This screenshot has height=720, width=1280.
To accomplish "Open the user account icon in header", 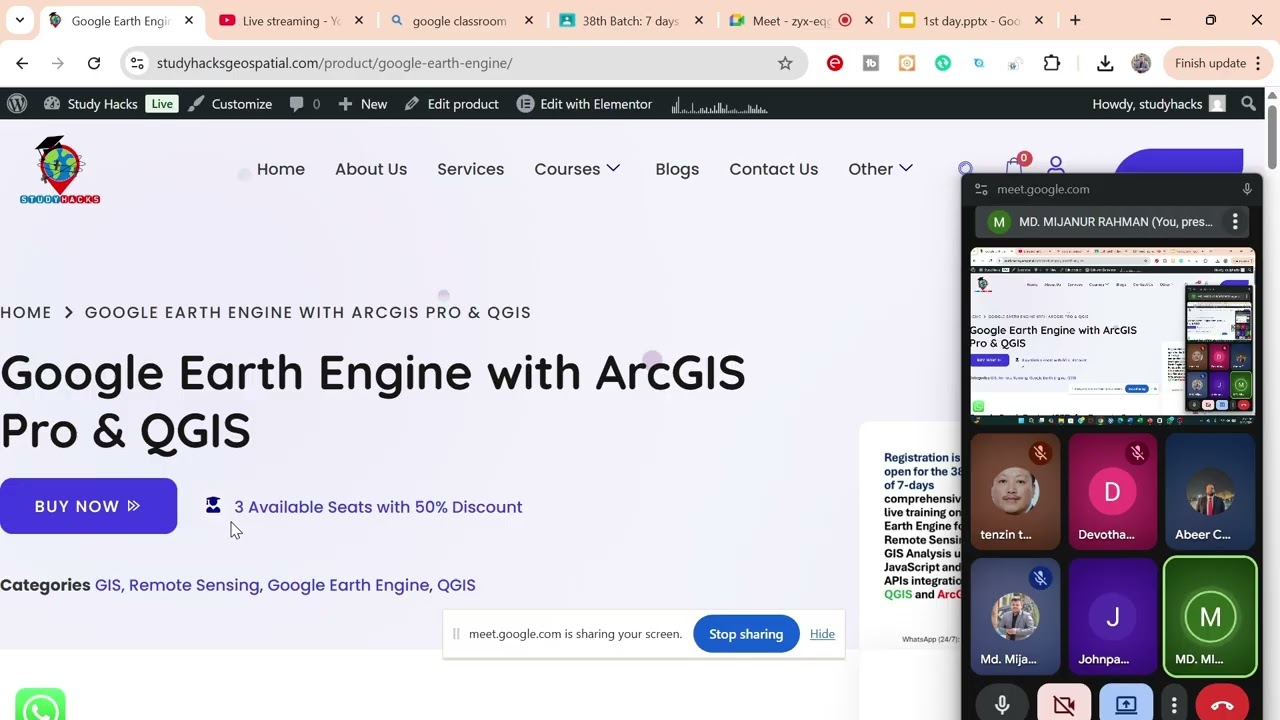I will pyautogui.click(x=1056, y=166).
